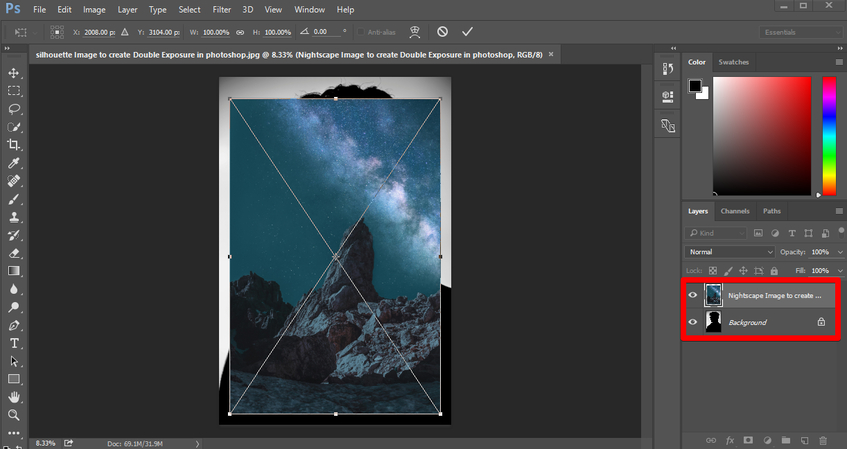The width and height of the screenshot is (847, 449).
Task: Click the foreground color swatch
Action: (695, 85)
